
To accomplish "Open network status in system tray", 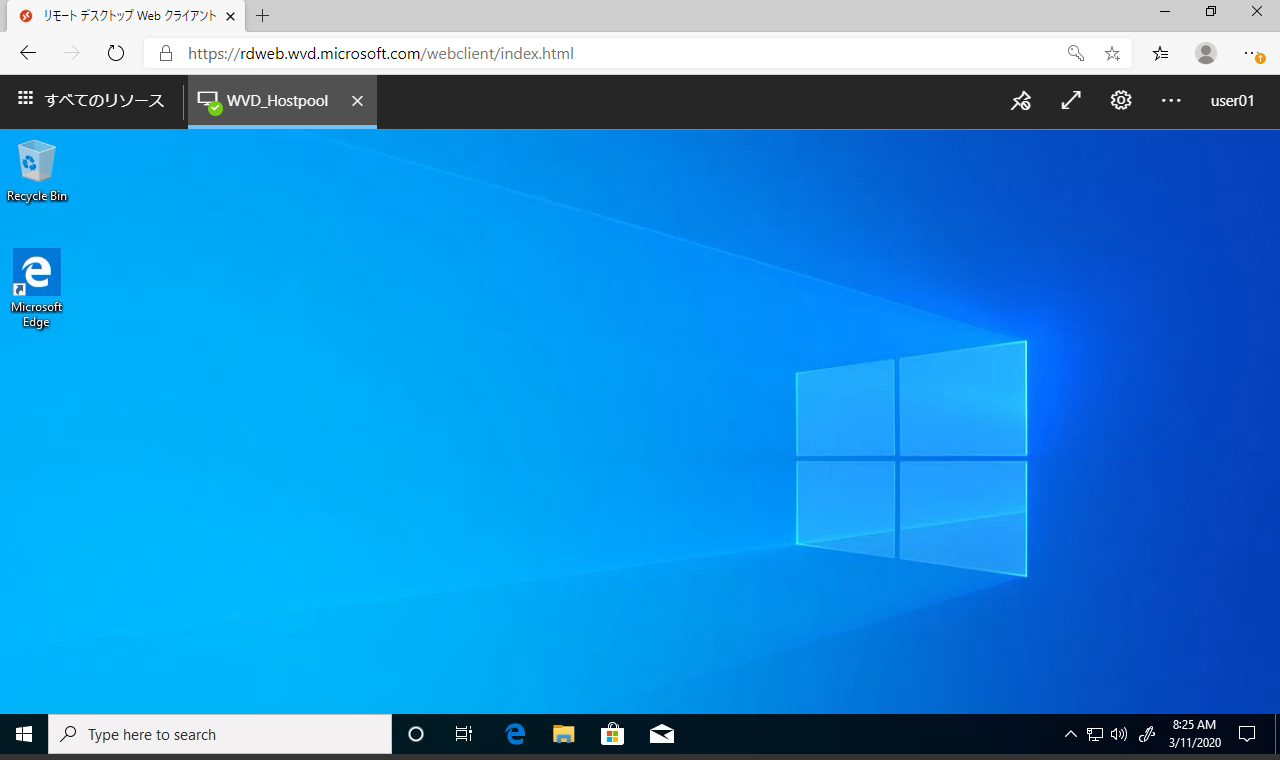I will tap(1095, 734).
